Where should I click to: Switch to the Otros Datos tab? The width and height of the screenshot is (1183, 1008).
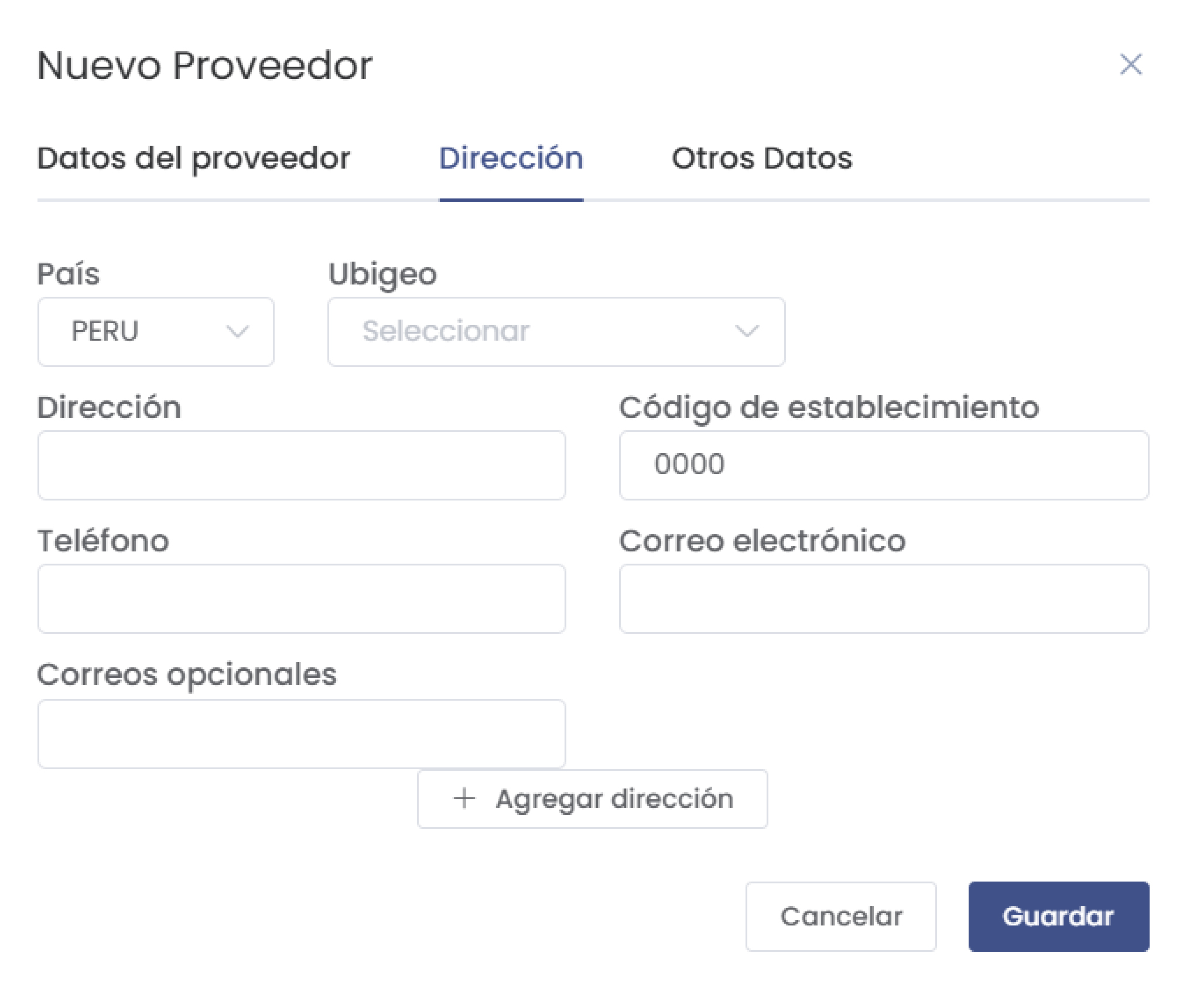tap(763, 158)
